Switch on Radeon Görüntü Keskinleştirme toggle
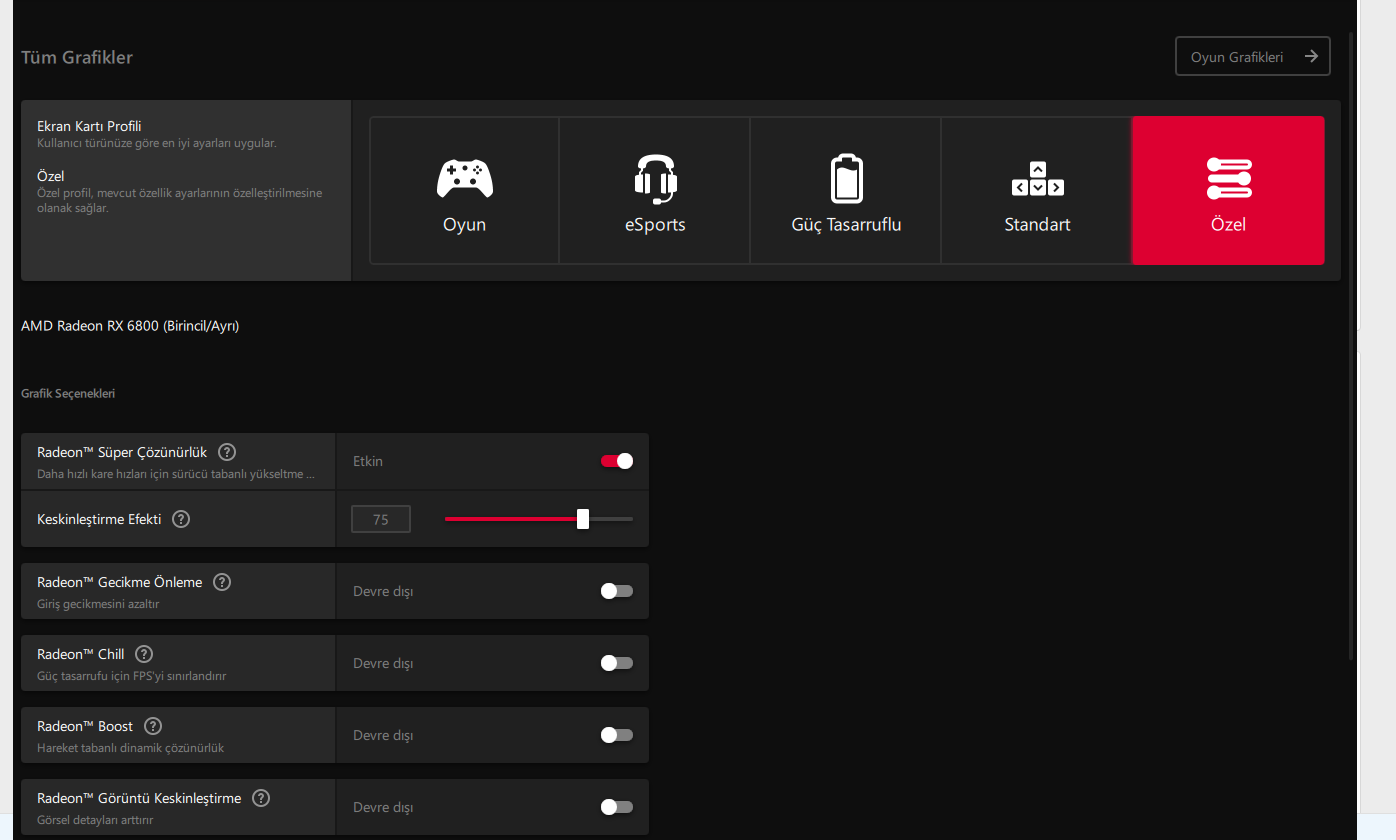Viewport: 1396px width, 840px height. point(617,807)
